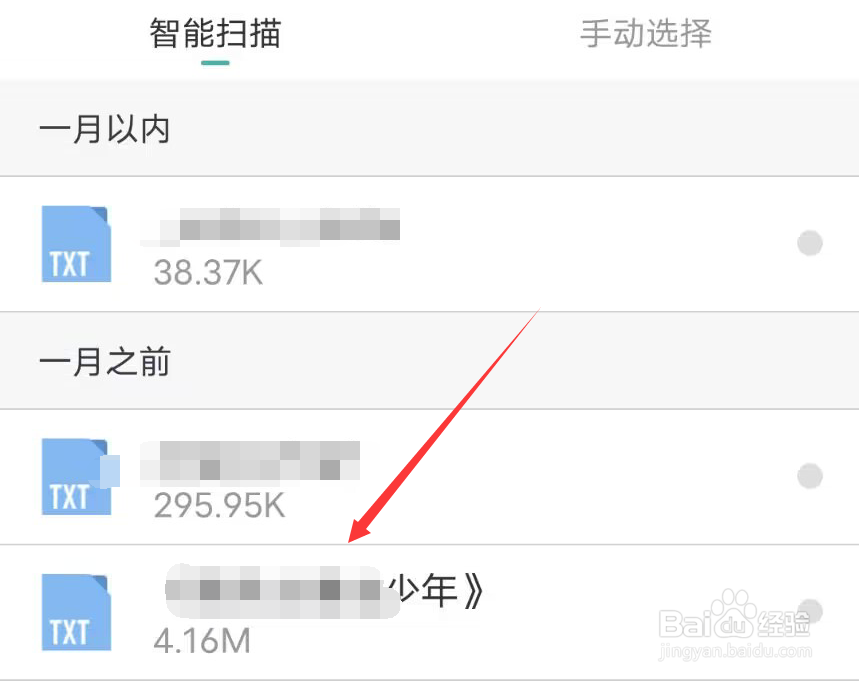Open the file name ending with 少年》
The image size is (859, 681).
324,592
